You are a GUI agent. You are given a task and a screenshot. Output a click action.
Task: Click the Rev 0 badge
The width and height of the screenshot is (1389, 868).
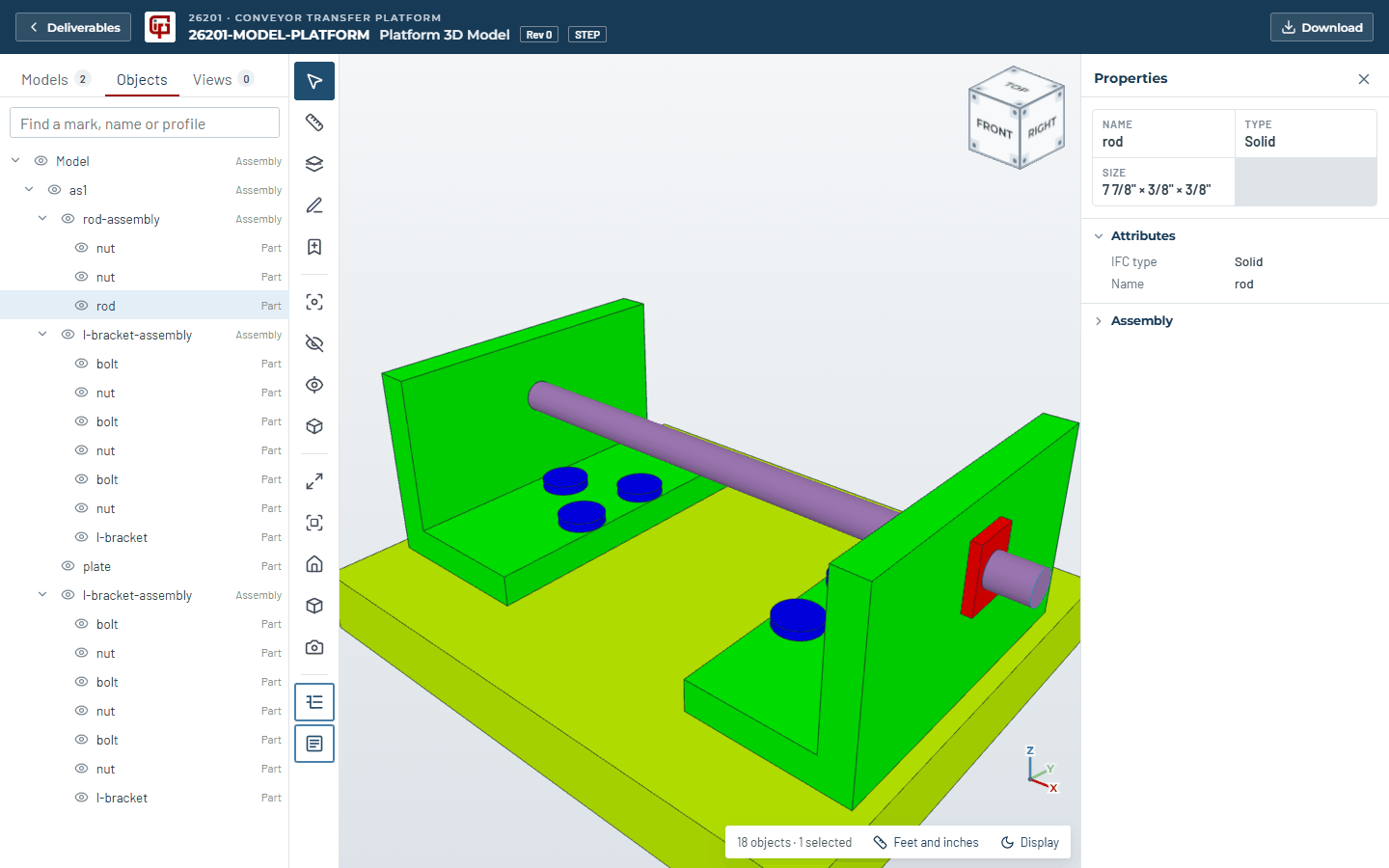[x=539, y=35]
